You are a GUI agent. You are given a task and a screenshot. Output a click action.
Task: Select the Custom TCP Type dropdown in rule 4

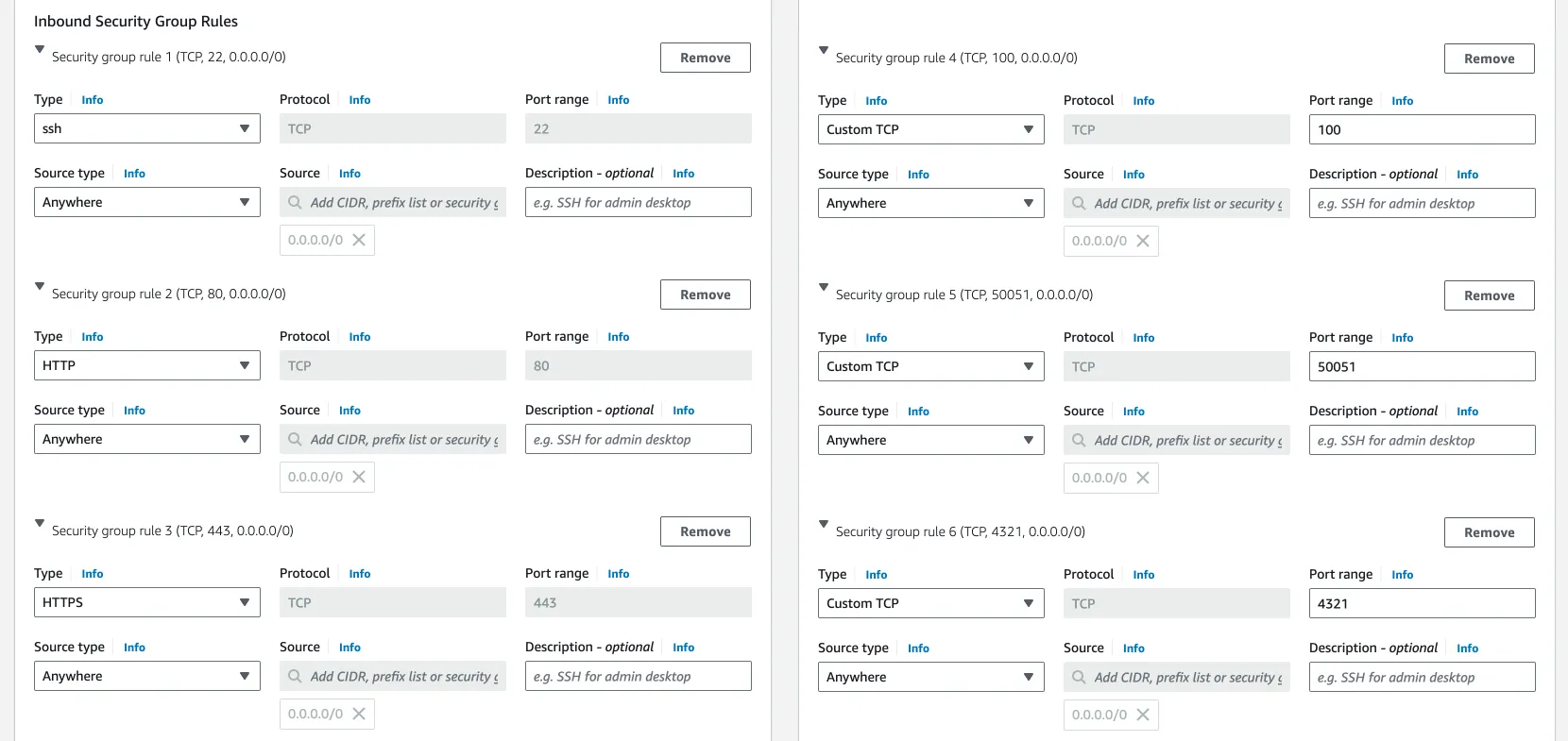[x=930, y=129]
